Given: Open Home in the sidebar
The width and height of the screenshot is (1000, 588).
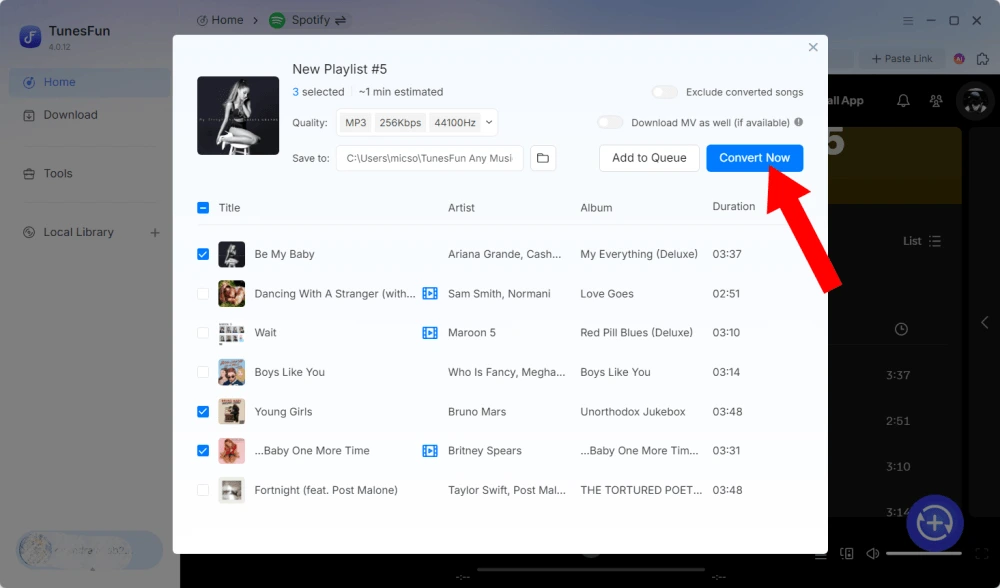Looking at the screenshot, I should pos(90,82).
